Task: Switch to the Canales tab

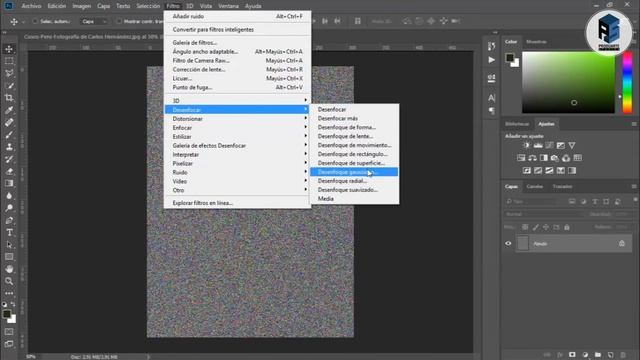Action: pyautogui.click(x=535, y=187)
